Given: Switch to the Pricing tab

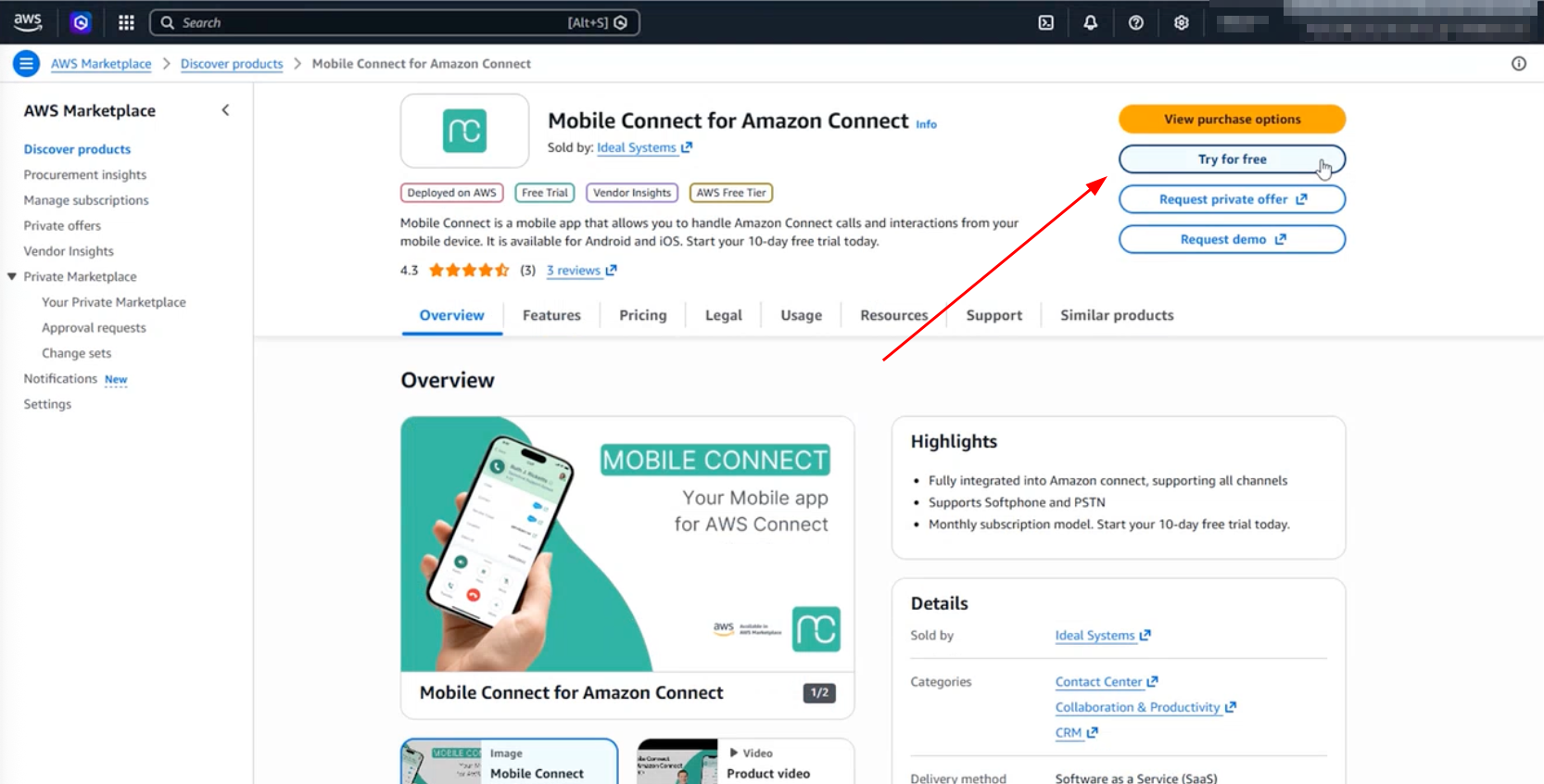Looking at the screenshot, I should [642, 315].
